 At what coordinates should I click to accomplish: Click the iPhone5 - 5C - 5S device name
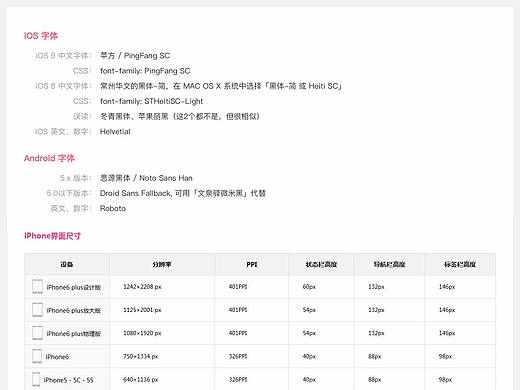pyautogui.click(x=68, y=380)
